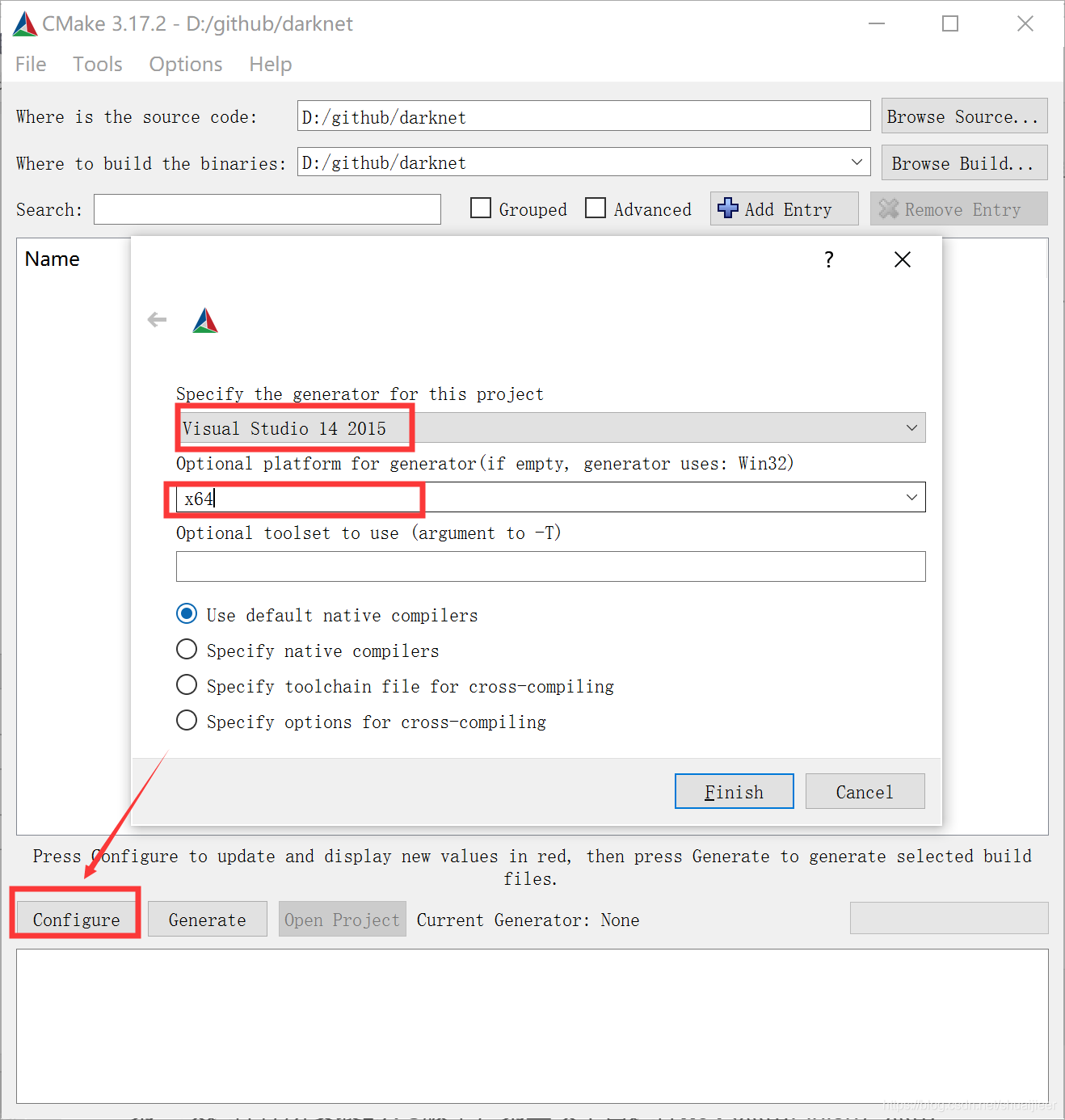Screen dimensions: 1065x1120
Task: Minimize the CMake window
Action: pos(877,24)
